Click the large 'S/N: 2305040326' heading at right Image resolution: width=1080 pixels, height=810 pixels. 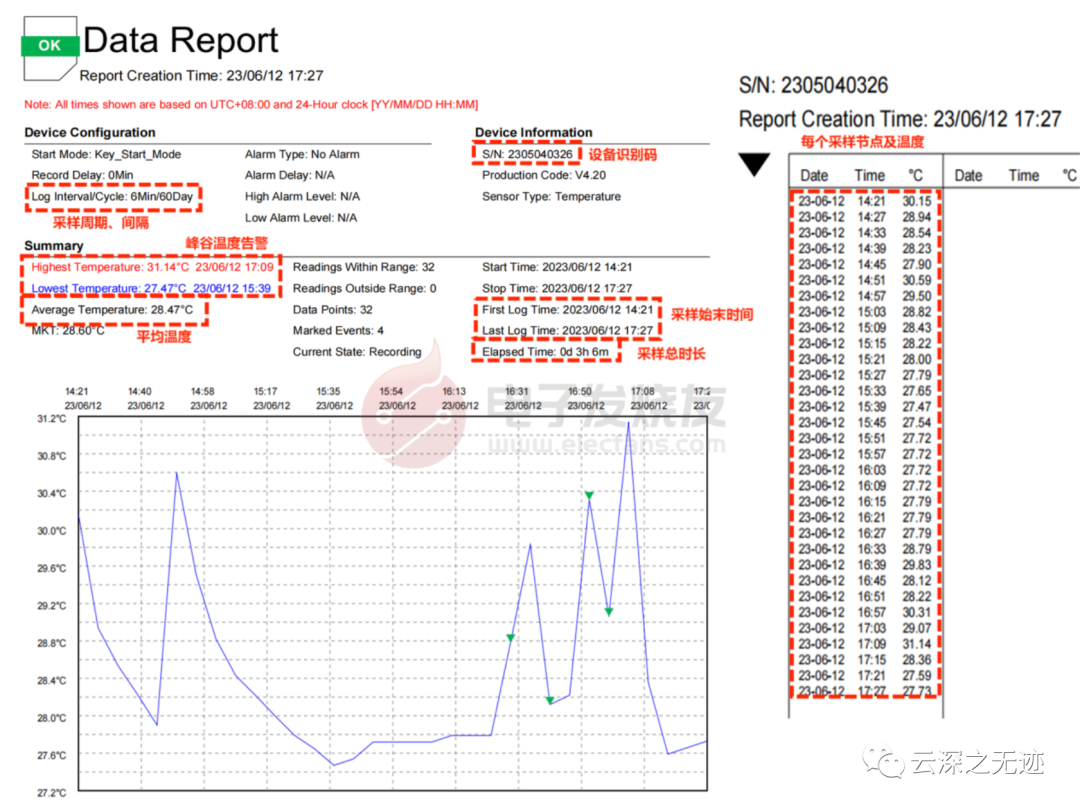coord(813,85)
